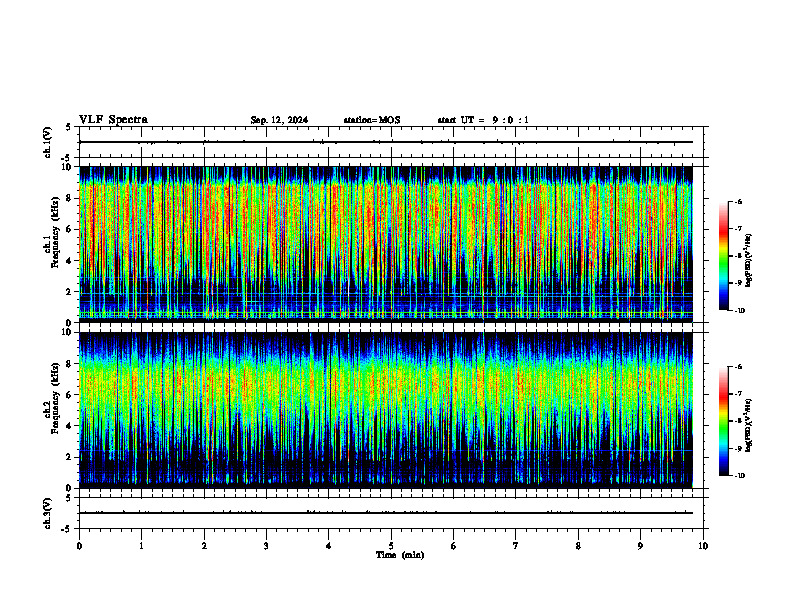Select the date text "Sep. 12, 2024"
This screenshot has height=612, width=792.
click(x=279, y=120)
